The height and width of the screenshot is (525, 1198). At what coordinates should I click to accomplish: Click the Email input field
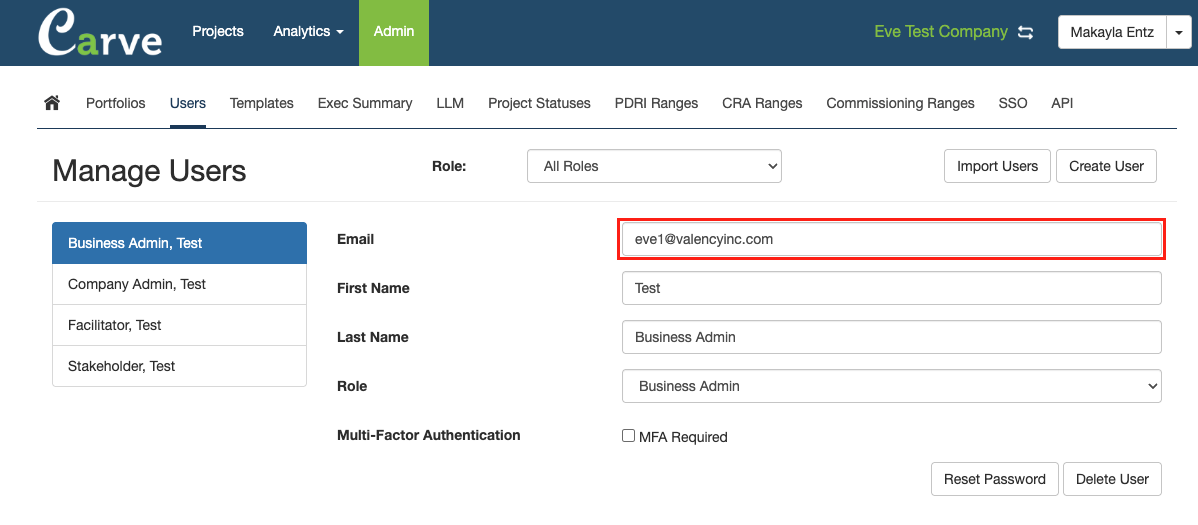click(x=891, y=240)
